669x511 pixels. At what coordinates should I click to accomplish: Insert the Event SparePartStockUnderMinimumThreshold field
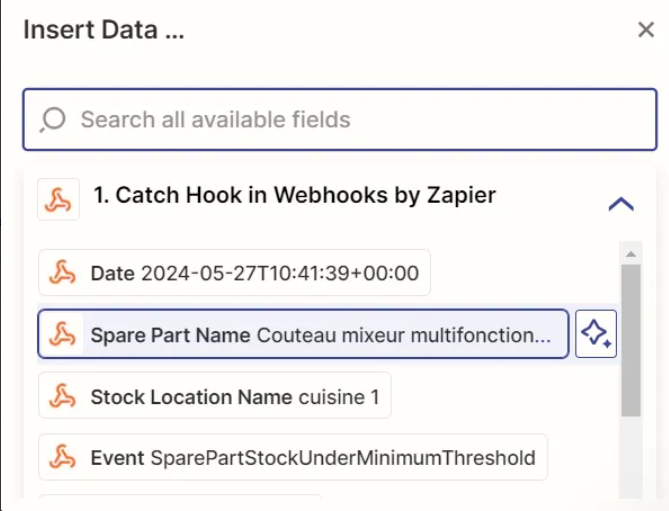click(x=293, y=457)
